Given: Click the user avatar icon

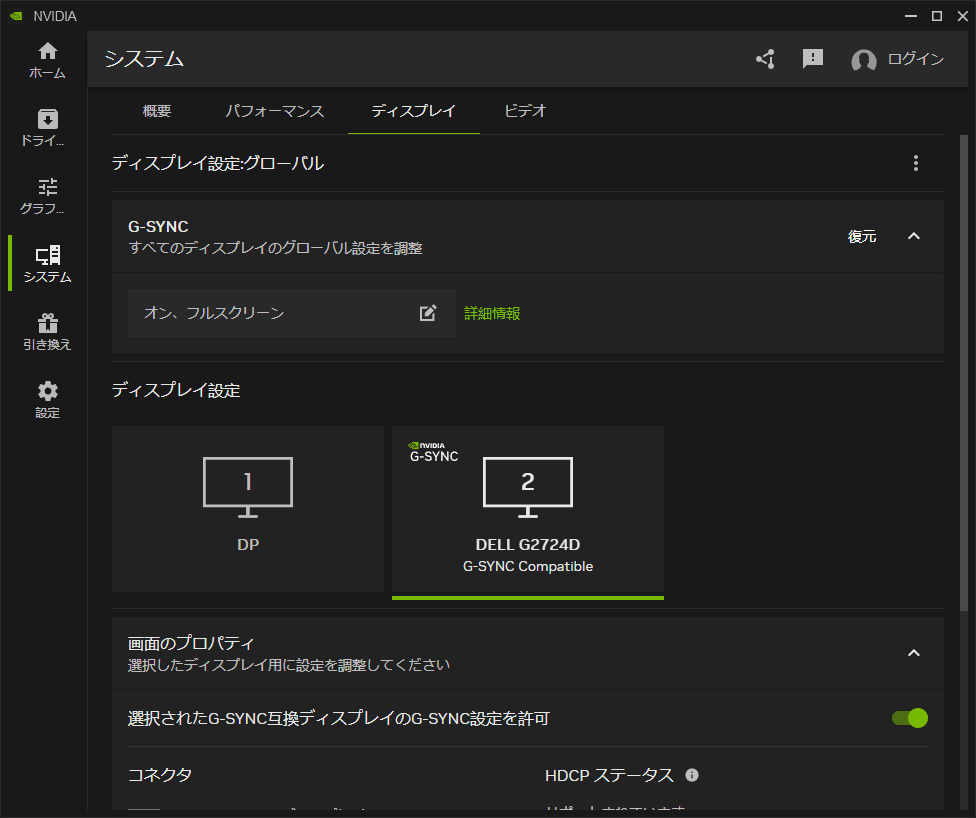Looking at the screenshot, I should coord(864,60).
